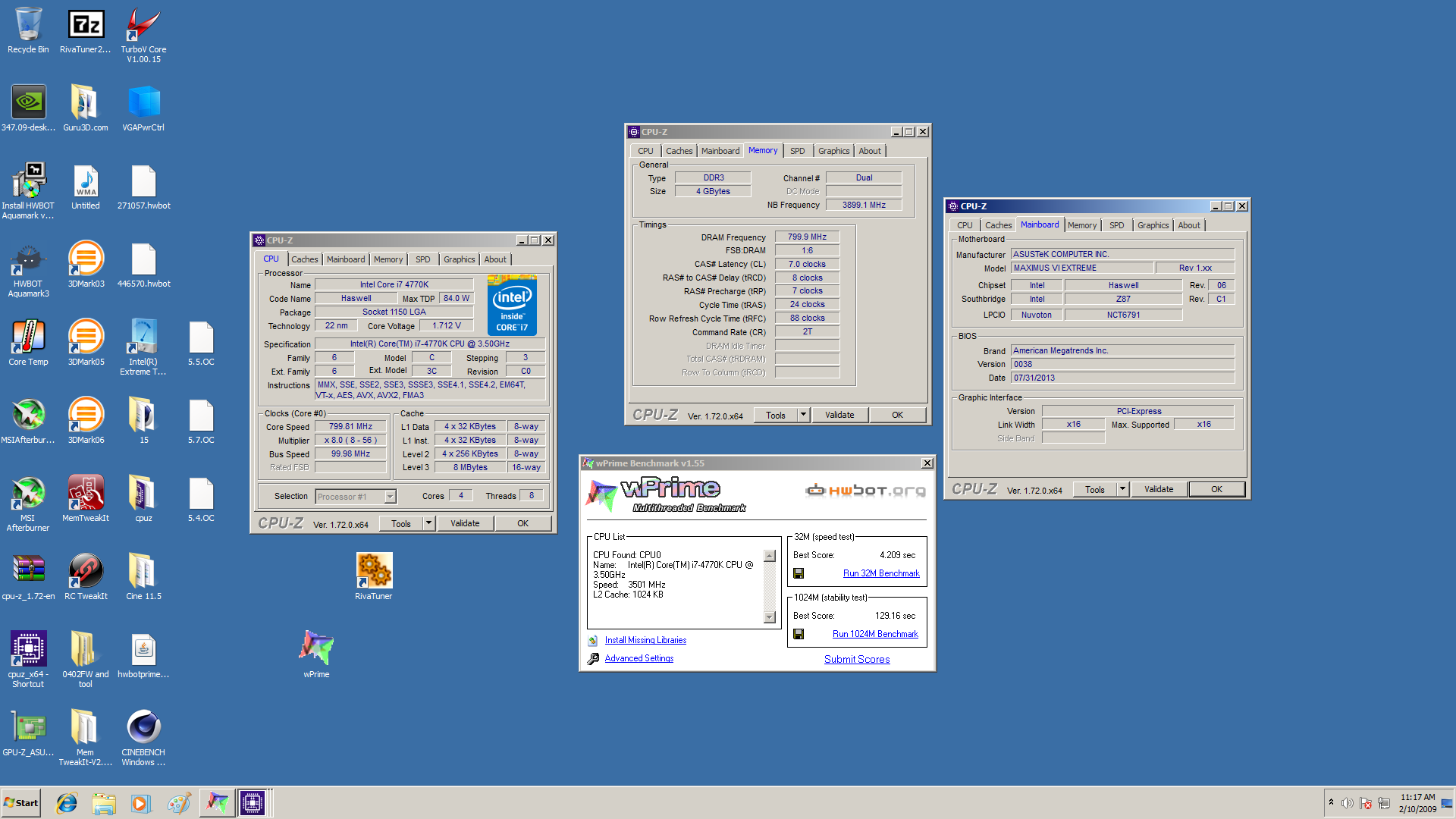Expand Tools dropdown arrow in Memory window
This screenshot has height=819, width=1456.
coord(803,415)
